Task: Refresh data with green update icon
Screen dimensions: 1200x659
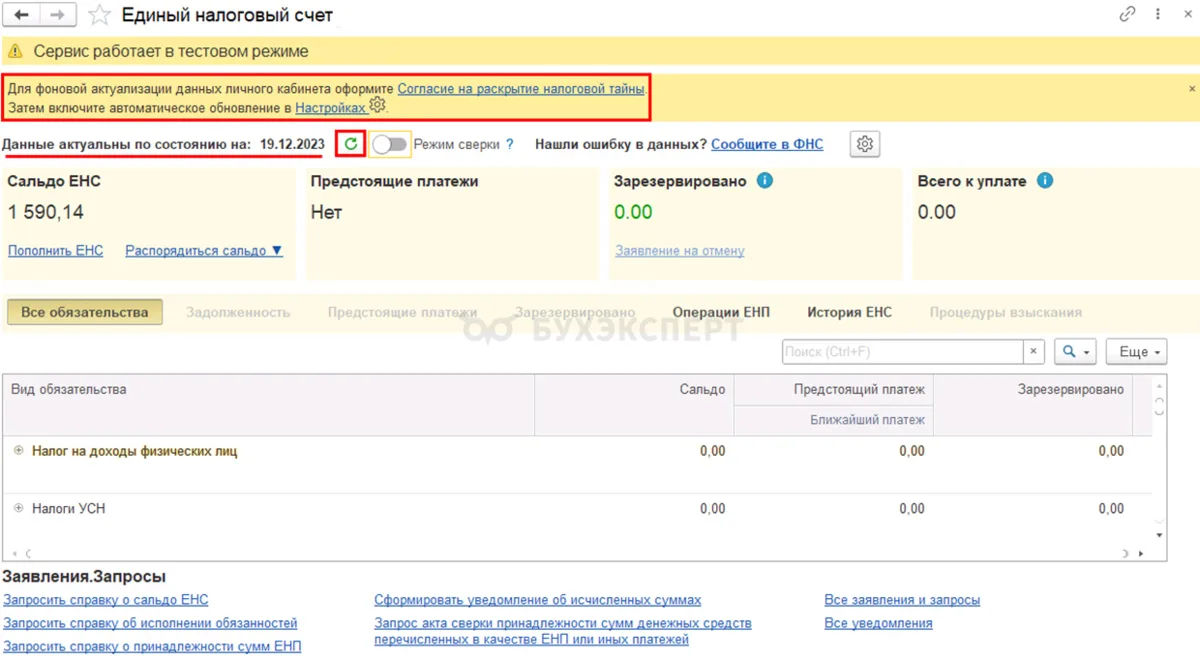Action: [350, 144]
